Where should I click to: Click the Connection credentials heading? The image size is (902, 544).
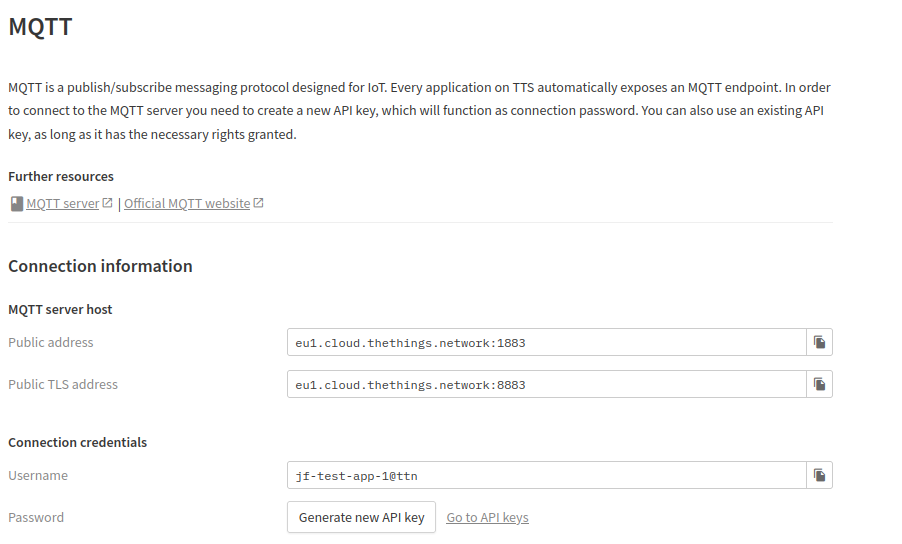click(78, 442)
